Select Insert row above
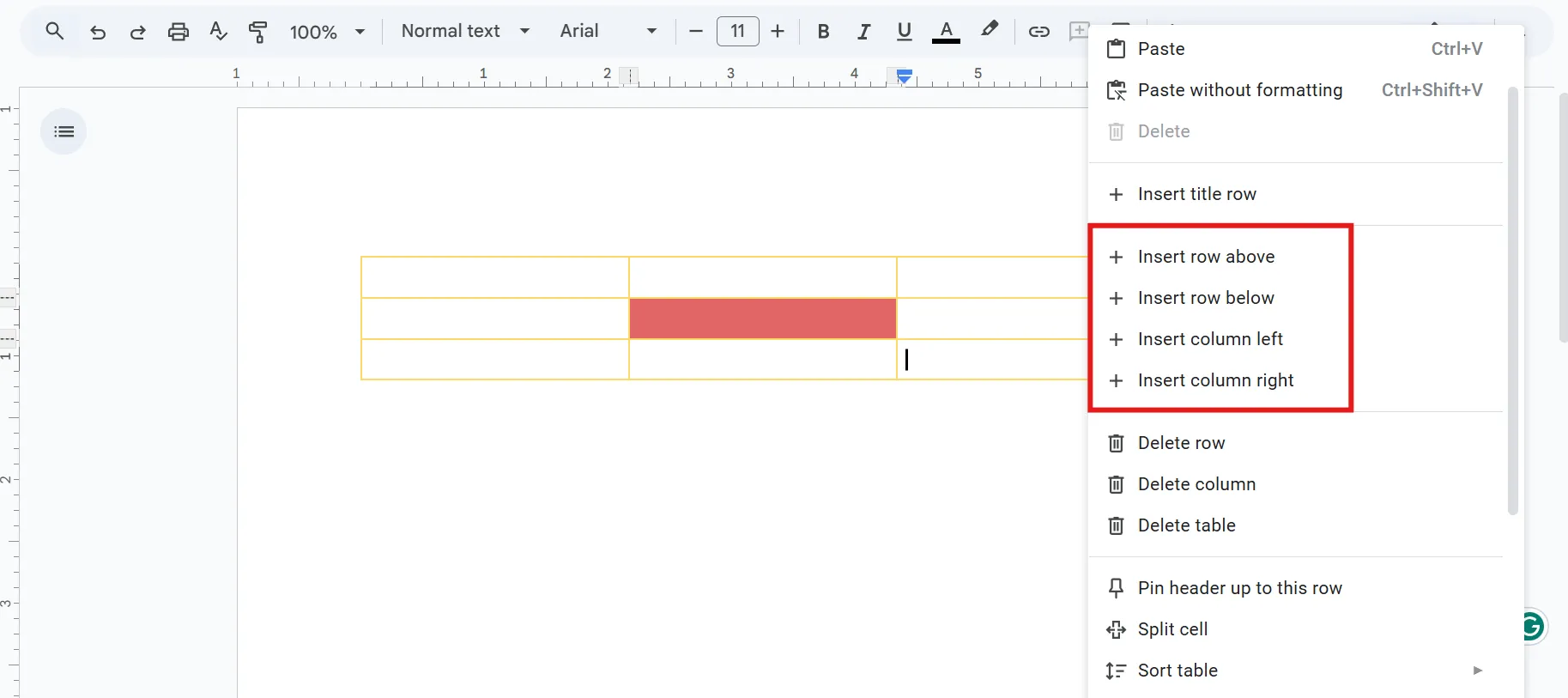The image size is (1568, 698). (1295, 257)
